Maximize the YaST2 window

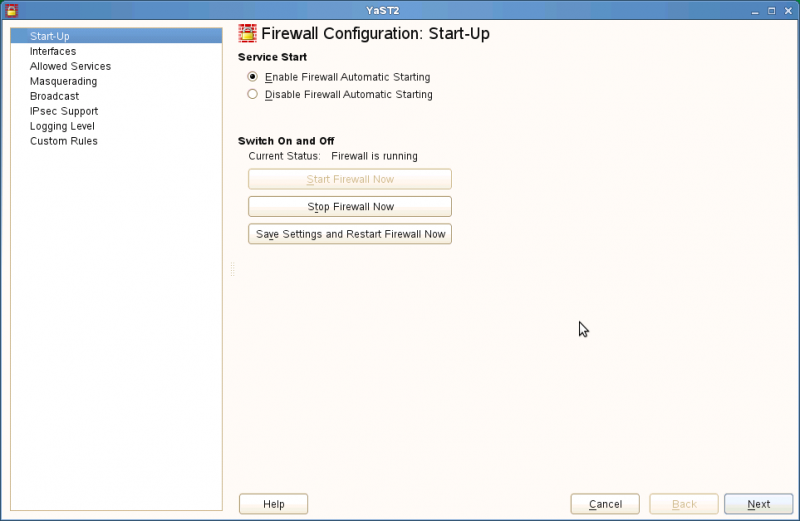click(771, 11)
